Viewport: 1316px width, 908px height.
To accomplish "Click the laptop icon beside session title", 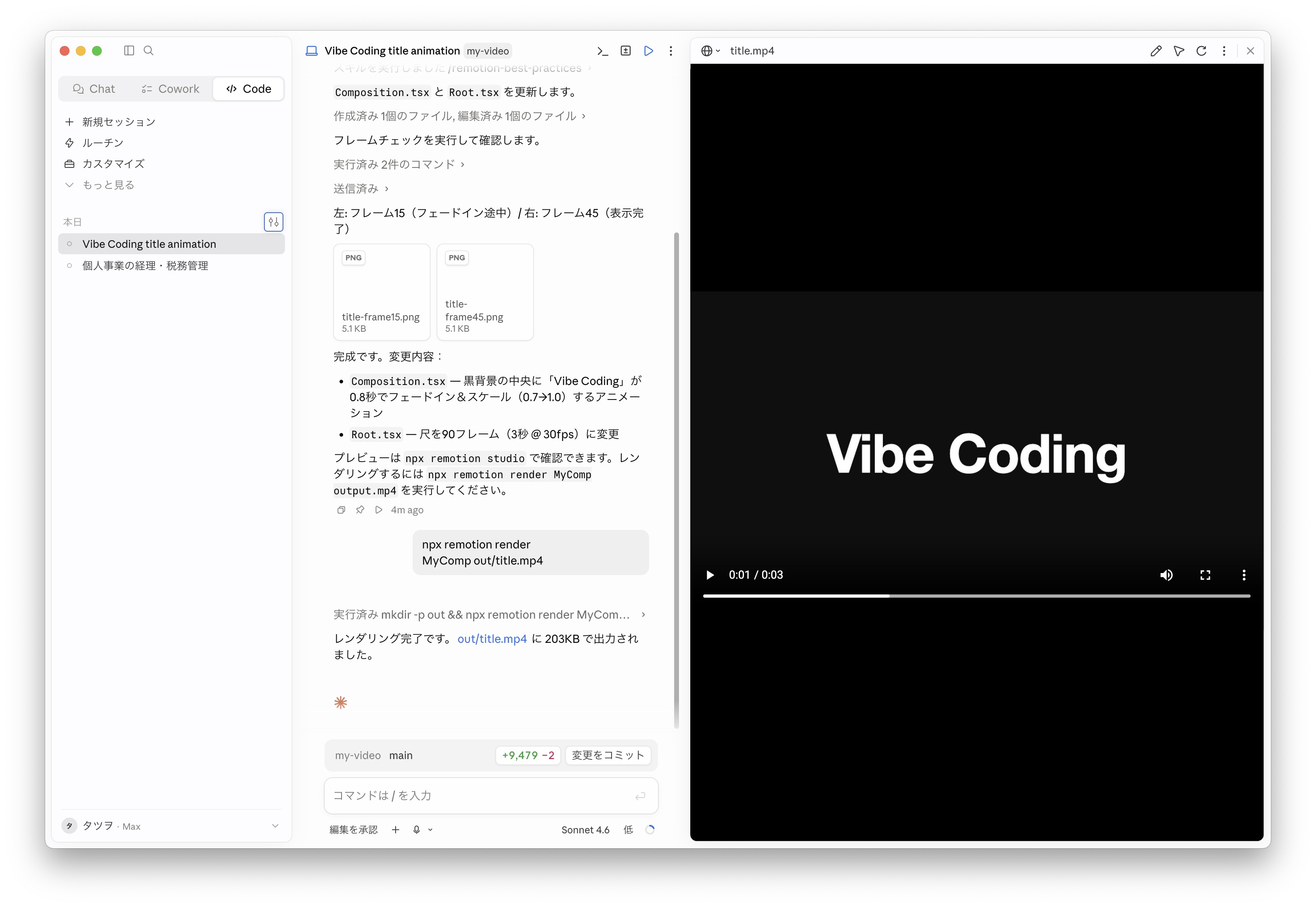I will click(x=311, y=50).
